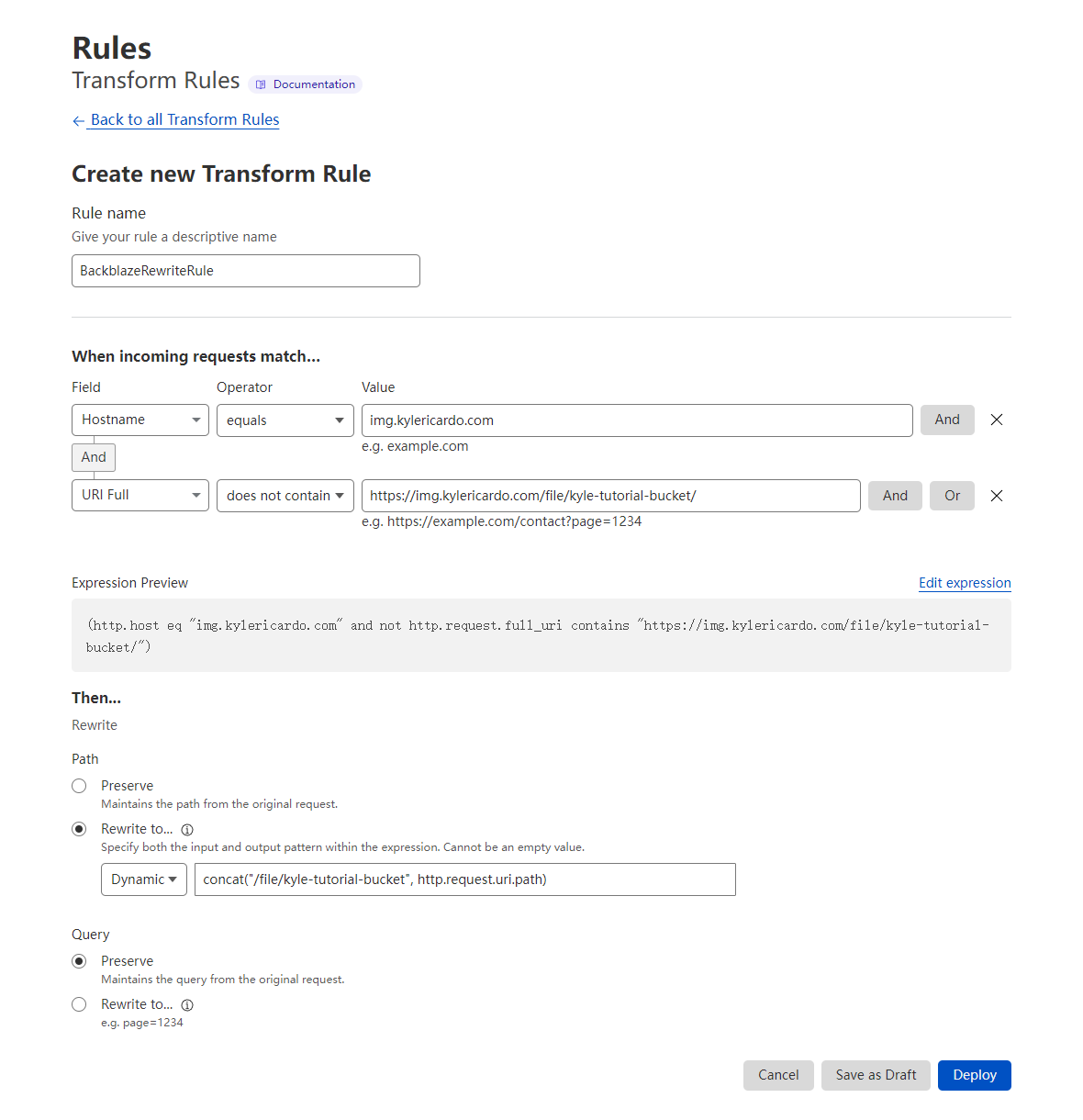Click the Expression Preview code box
This screenshot has height=1120, width=1083.
point(541,635)
